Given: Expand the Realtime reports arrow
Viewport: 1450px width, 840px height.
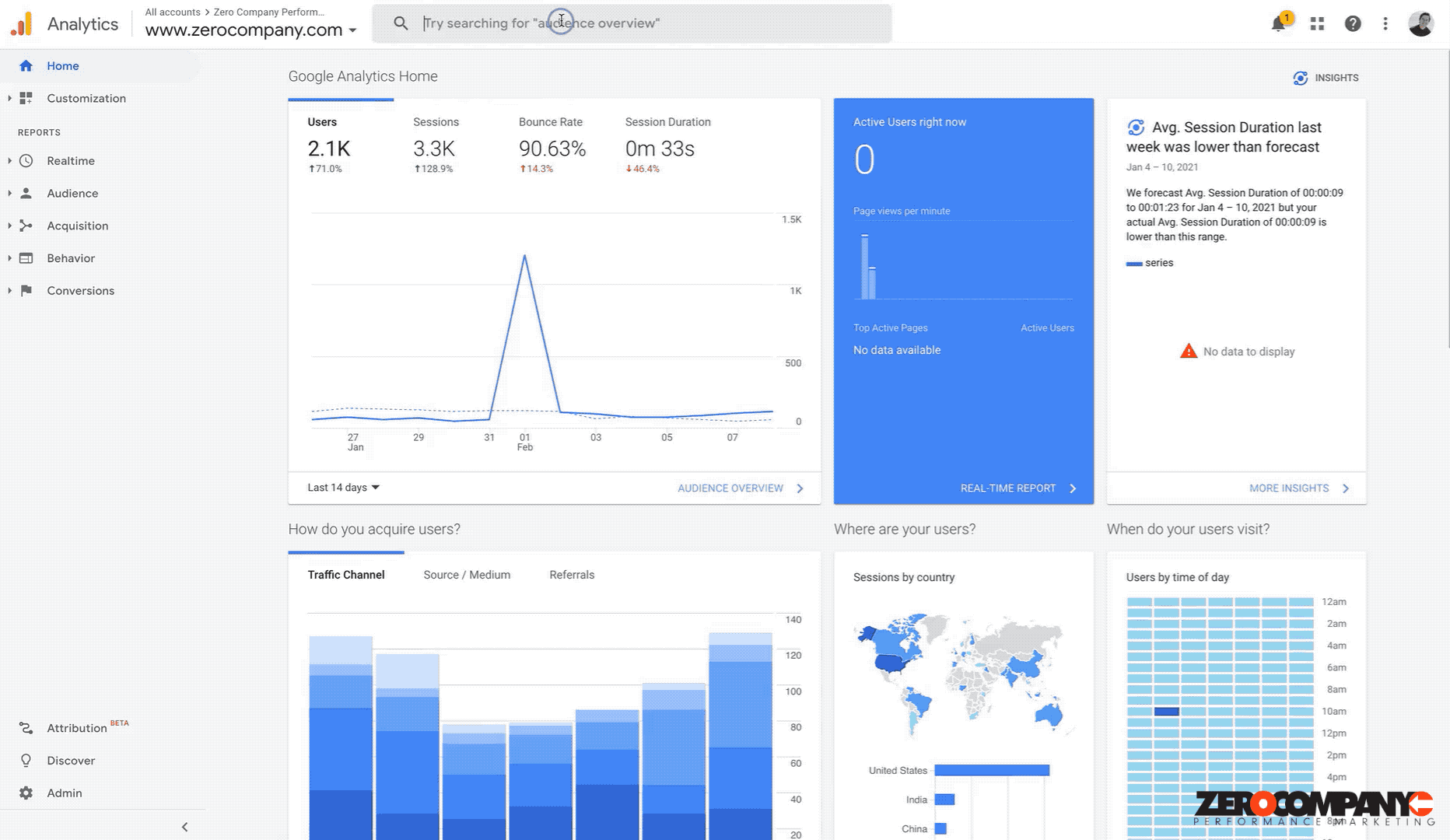Looking at the screenshot, I should [9, 161].
